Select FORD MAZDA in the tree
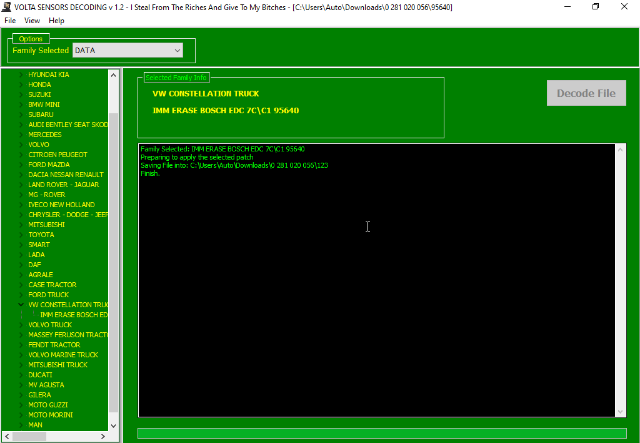Viewport: 640px width, 443px height. pos(49,165)
